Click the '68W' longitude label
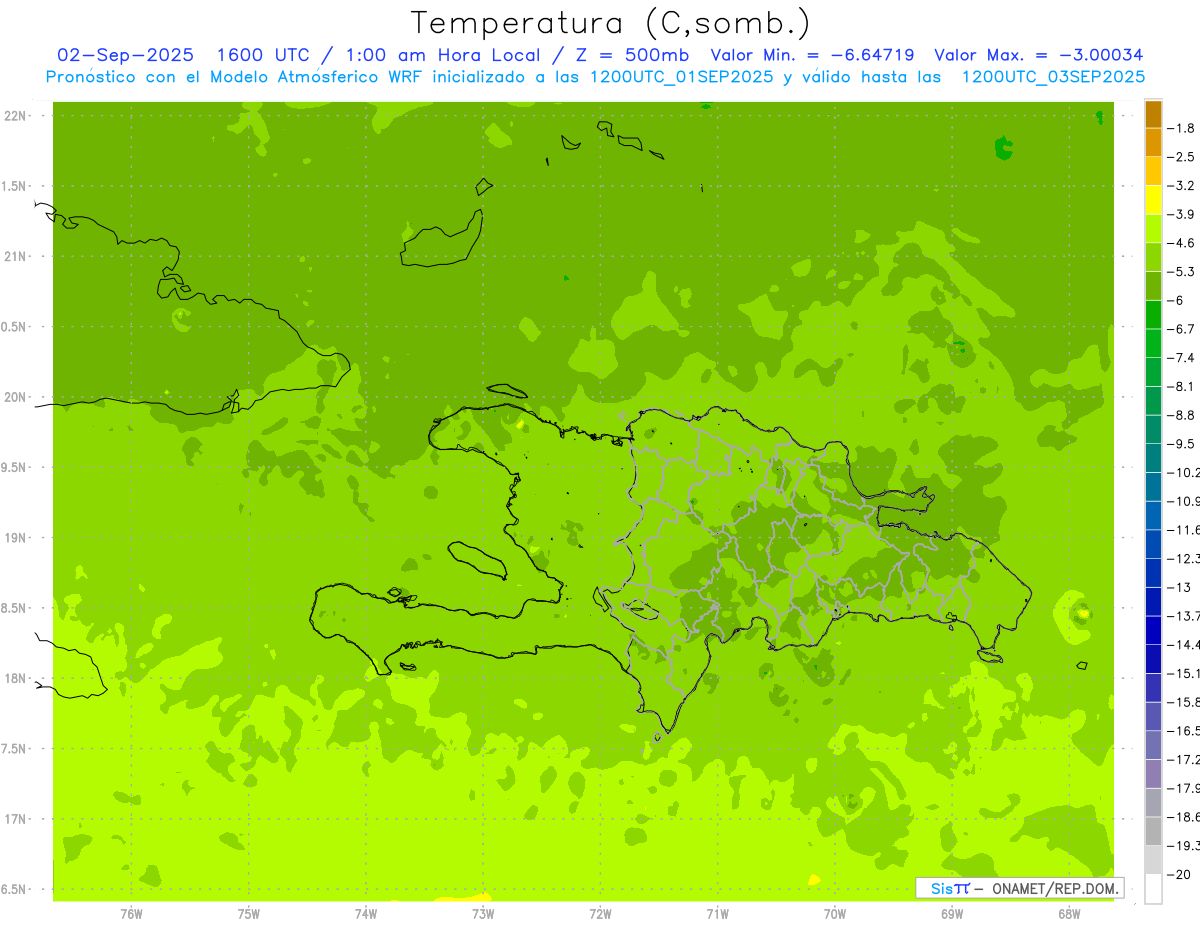1200x927 pixels. coord(1069,914)
